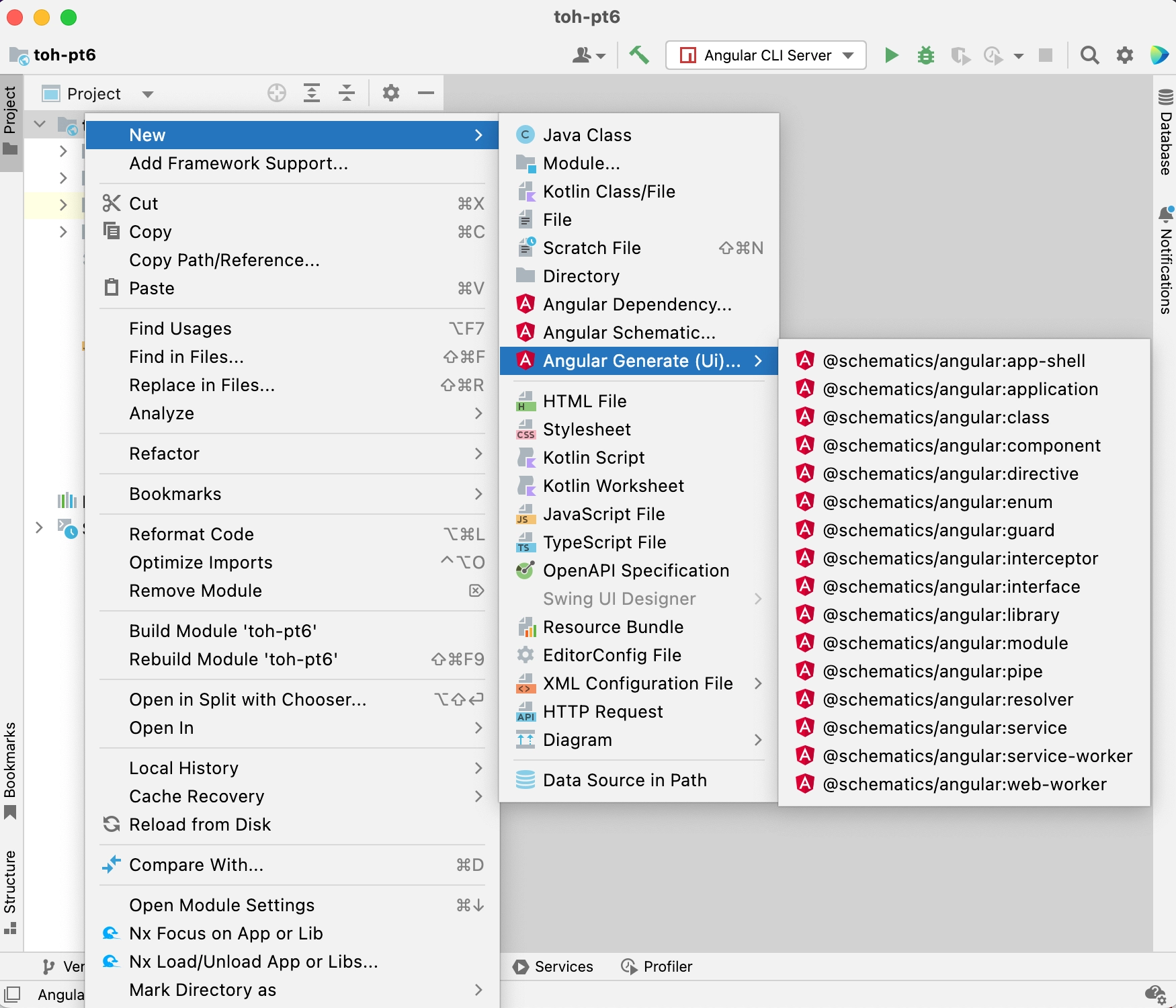Generate @schematics/angular:service
The image size is (1176, 1008).
964,728
